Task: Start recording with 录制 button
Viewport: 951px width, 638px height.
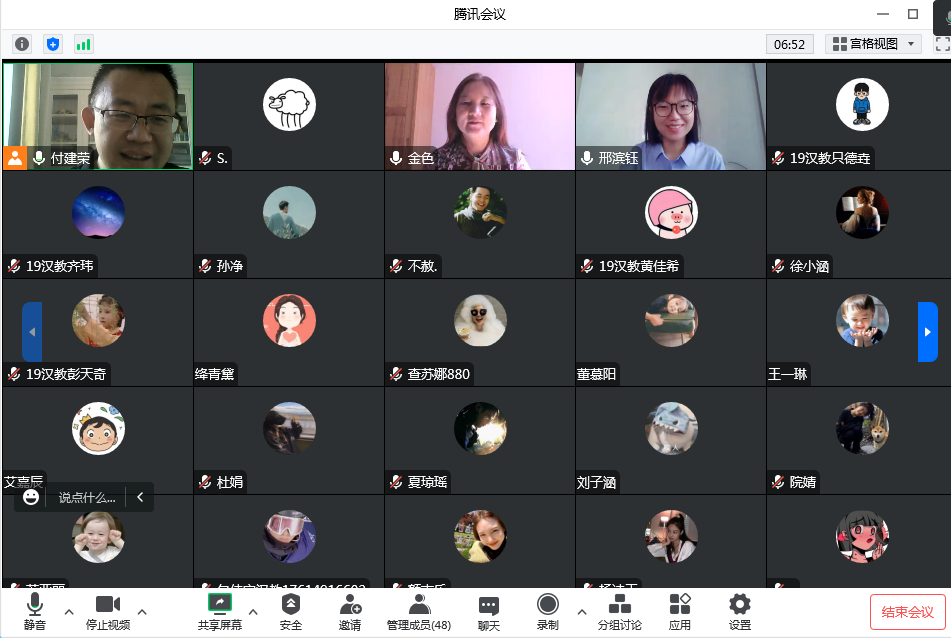Action: pos(547,610)
